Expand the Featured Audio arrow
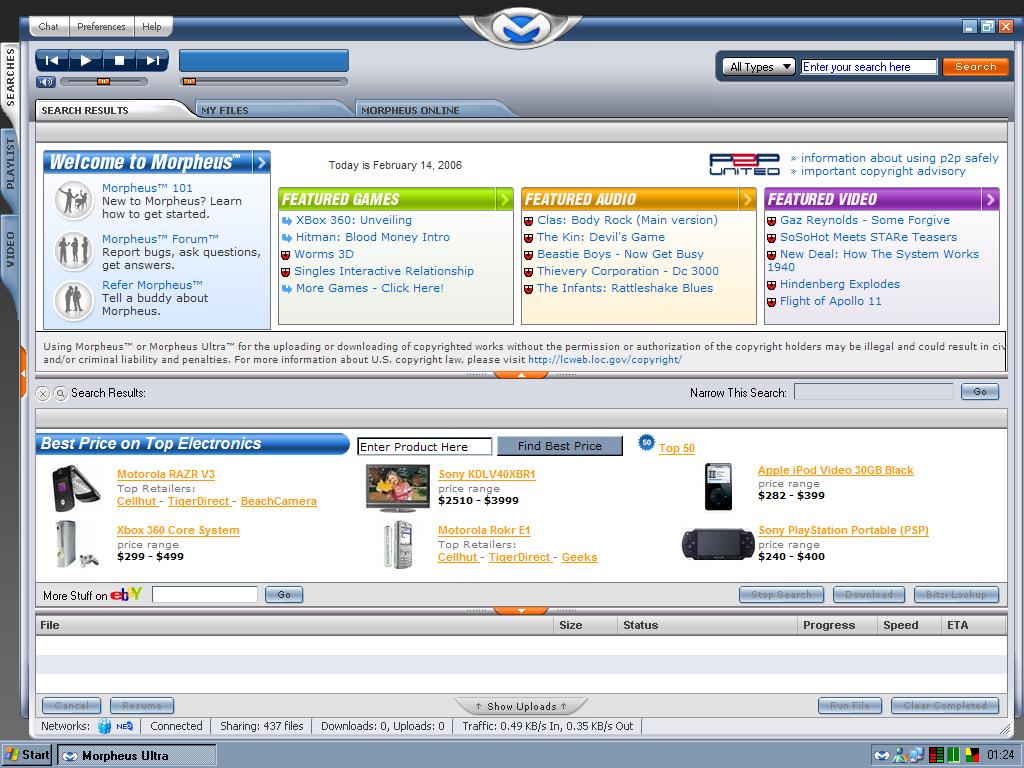The width and height of the screenshot is (1024, 768). (747, 199)
